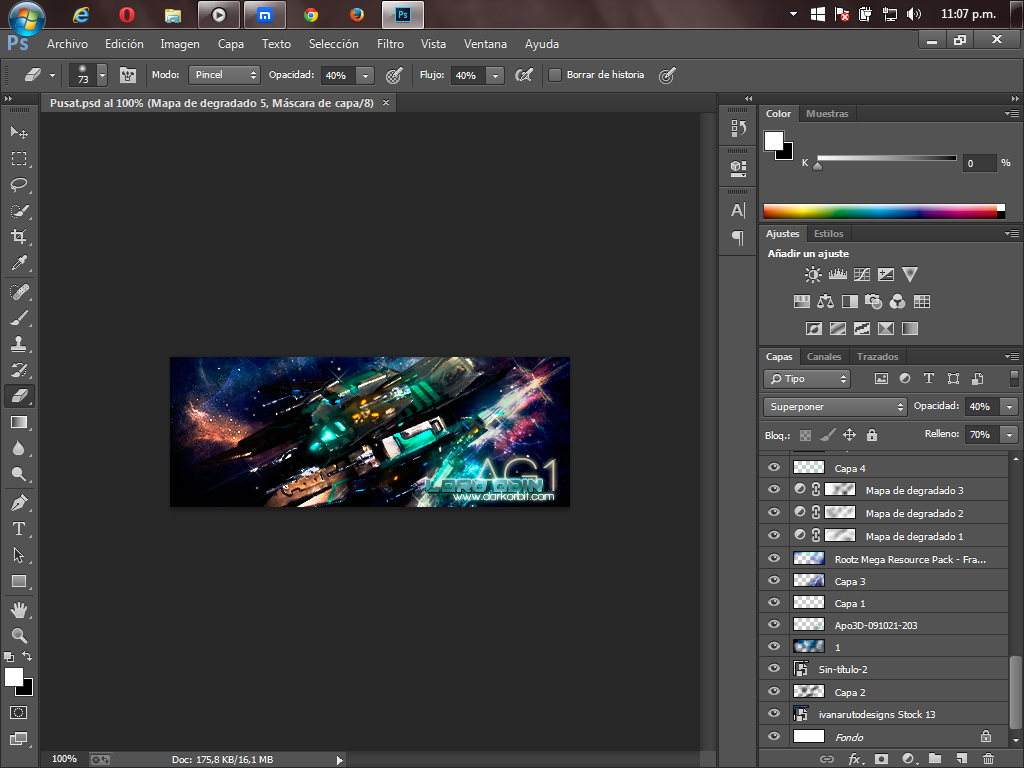This screenshot has width=1024, height=768.
Task: Hide the Sin-título-2 layer
Action: tap(774, 669)
